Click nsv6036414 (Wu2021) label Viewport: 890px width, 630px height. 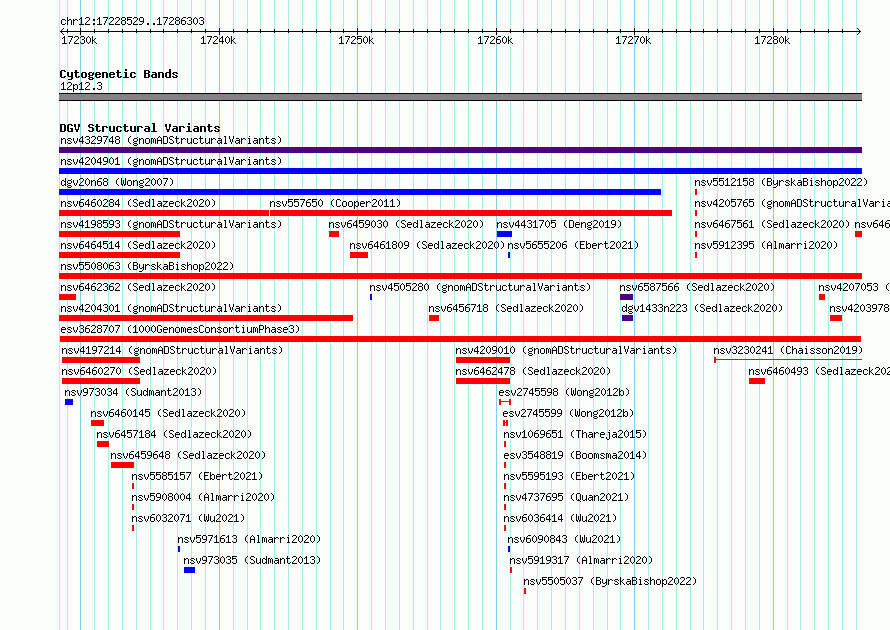[x=560, y=518]
